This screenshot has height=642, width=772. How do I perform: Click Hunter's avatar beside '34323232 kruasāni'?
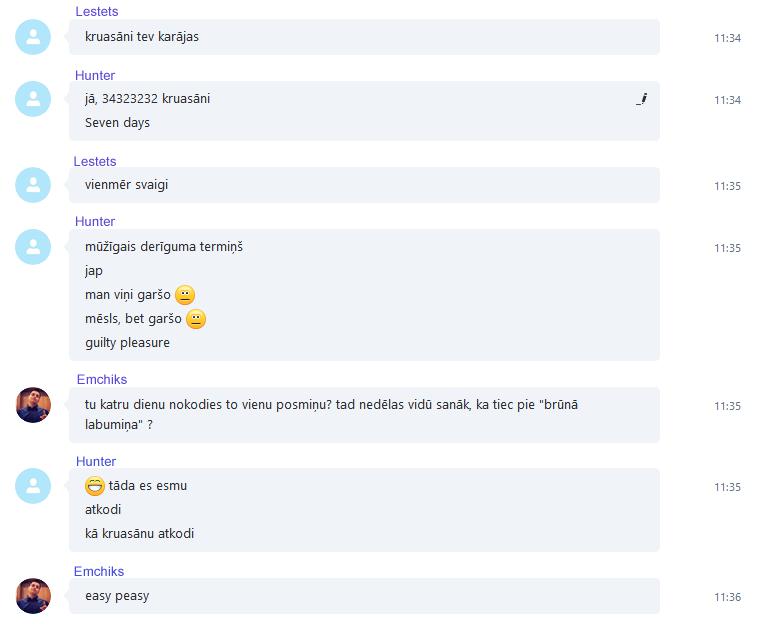33,99
